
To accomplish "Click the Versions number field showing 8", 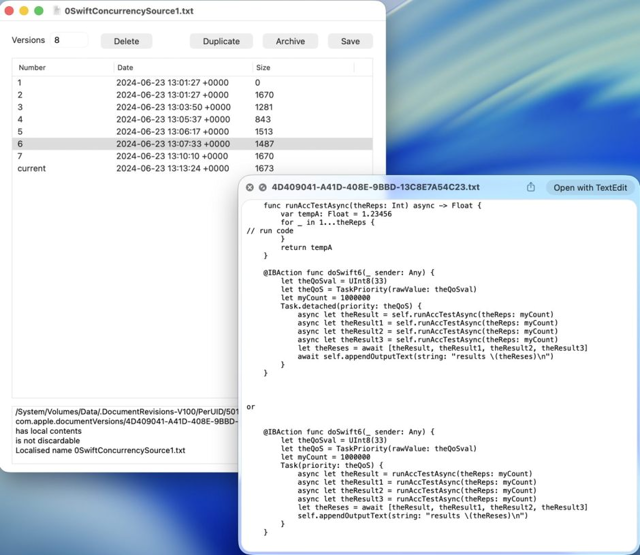I will [69, 40].
